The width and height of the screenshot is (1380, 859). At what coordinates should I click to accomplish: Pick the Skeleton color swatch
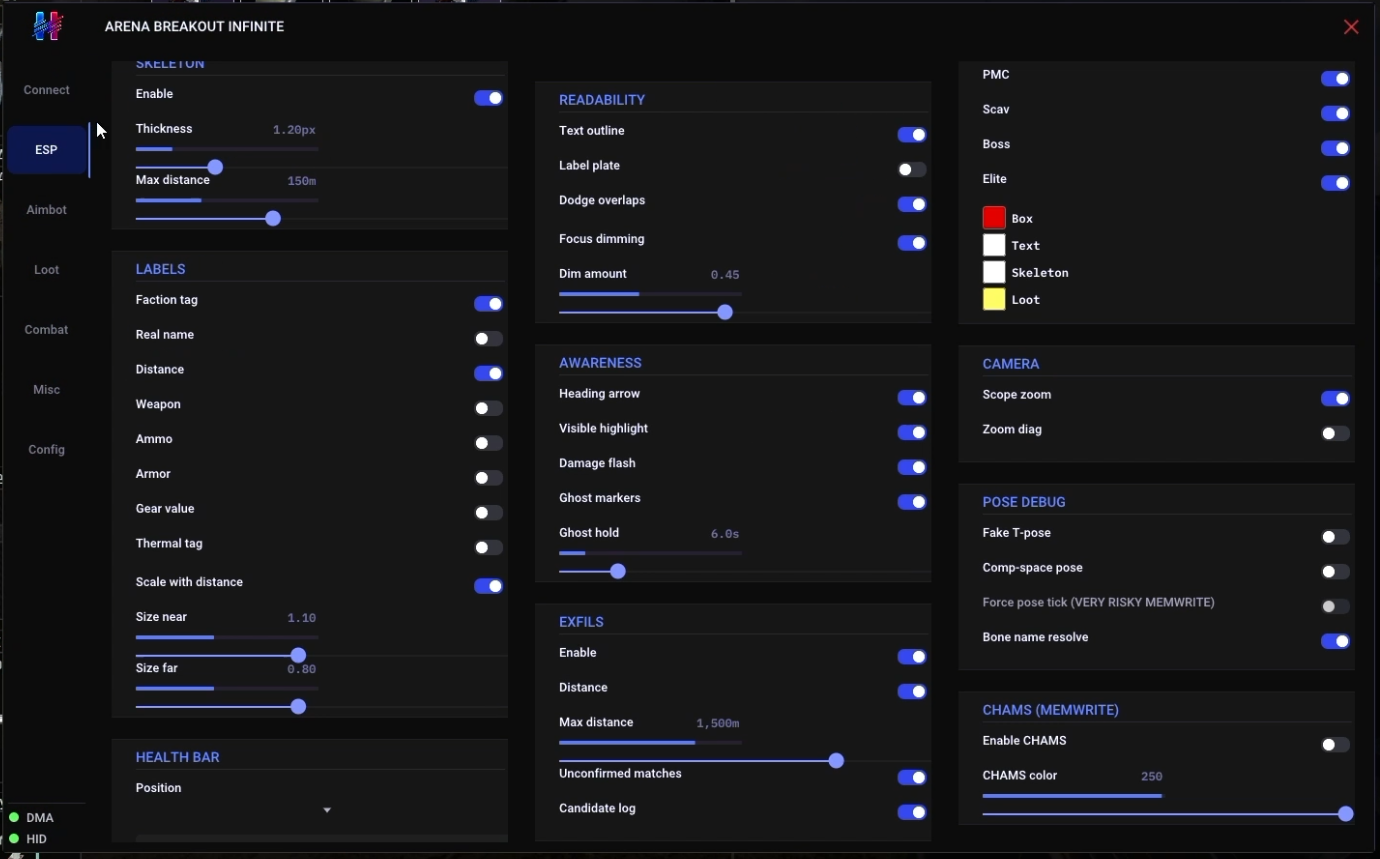coord(994,272)
